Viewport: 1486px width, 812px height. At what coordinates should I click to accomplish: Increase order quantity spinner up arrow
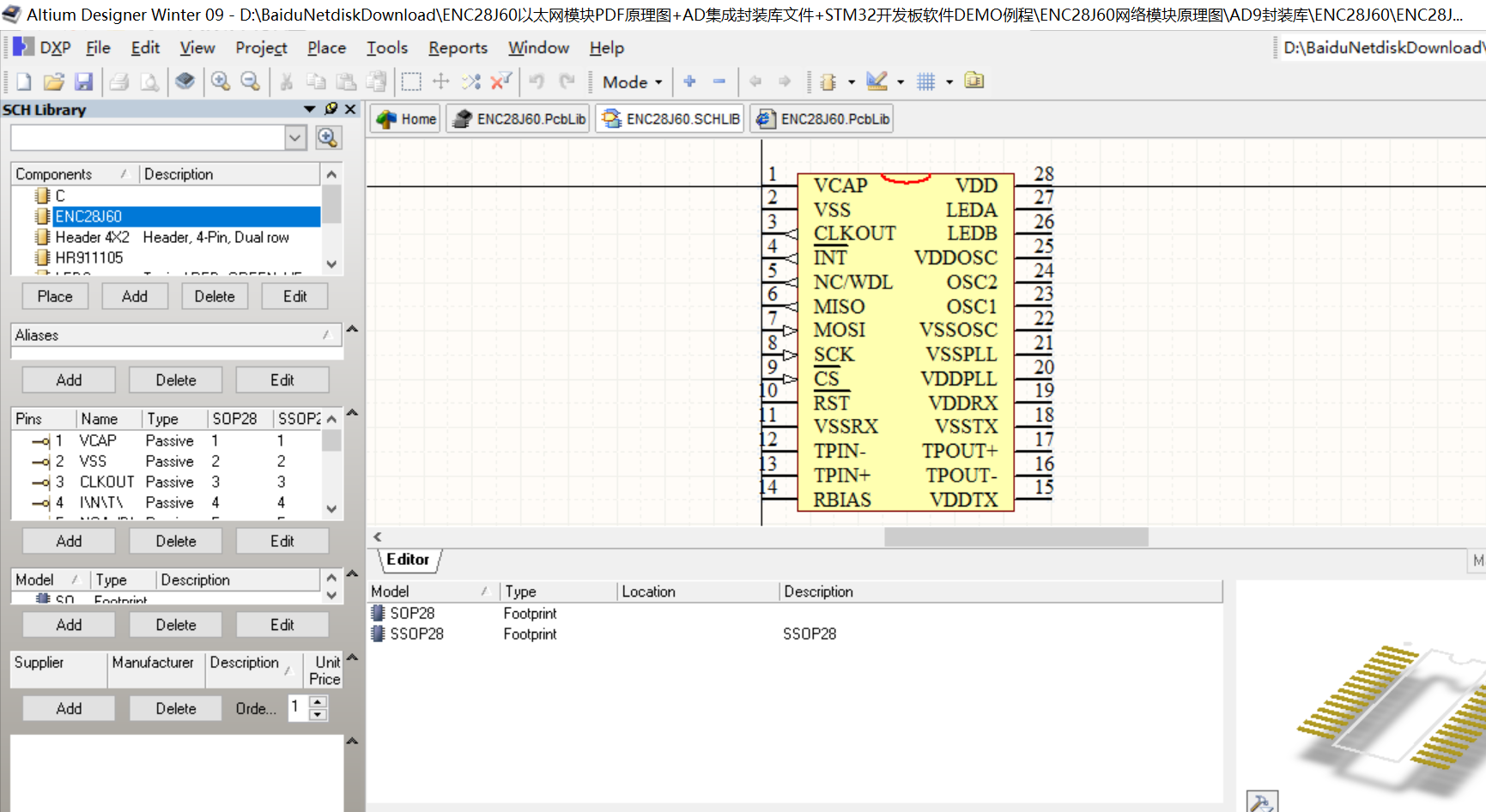[318, 702]
